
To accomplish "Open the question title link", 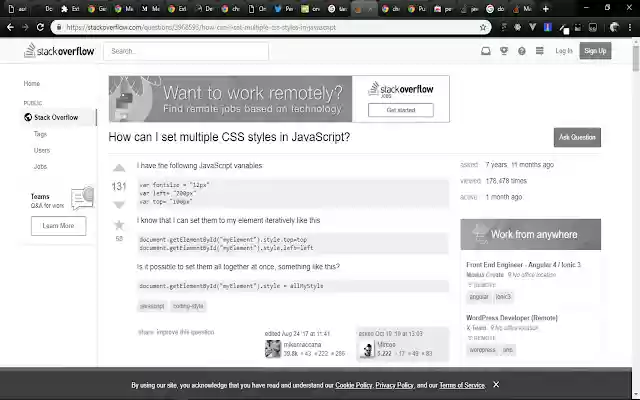I will click(229, 137).
